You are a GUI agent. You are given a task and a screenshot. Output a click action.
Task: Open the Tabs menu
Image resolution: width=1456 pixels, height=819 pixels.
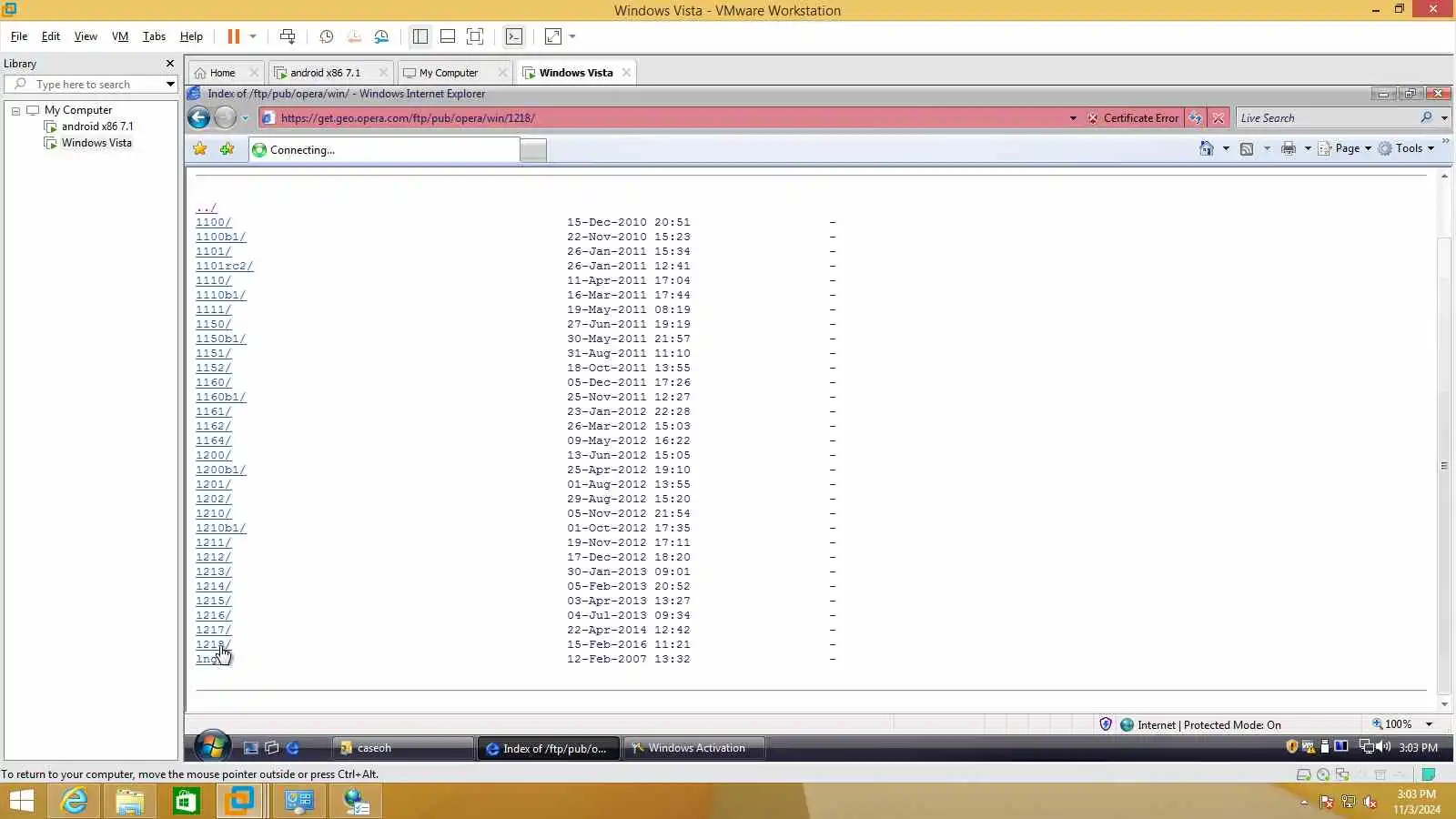154,36
